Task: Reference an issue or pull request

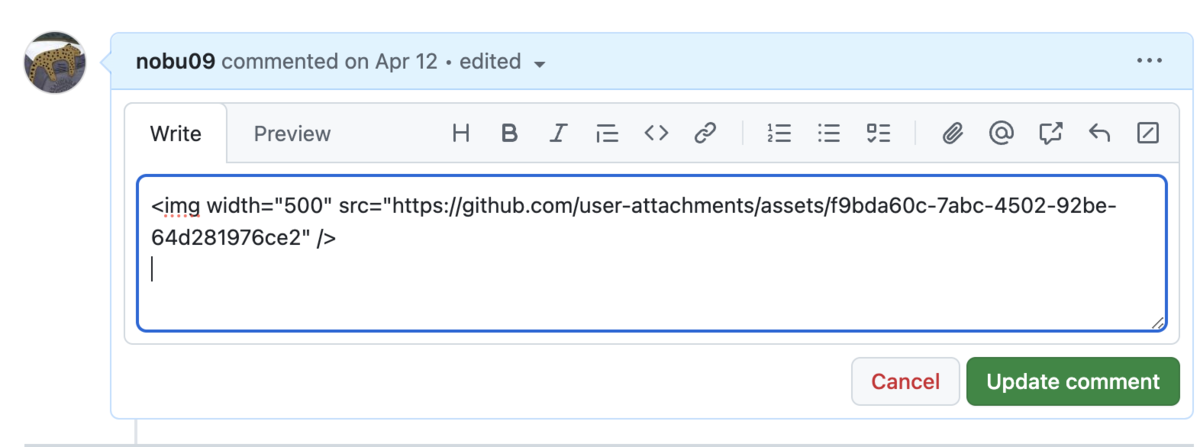Action: pos(1050,133)
